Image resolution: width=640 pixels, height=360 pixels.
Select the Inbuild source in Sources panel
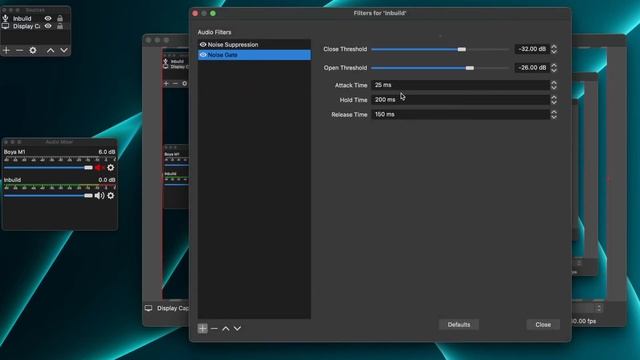[22, 18]
